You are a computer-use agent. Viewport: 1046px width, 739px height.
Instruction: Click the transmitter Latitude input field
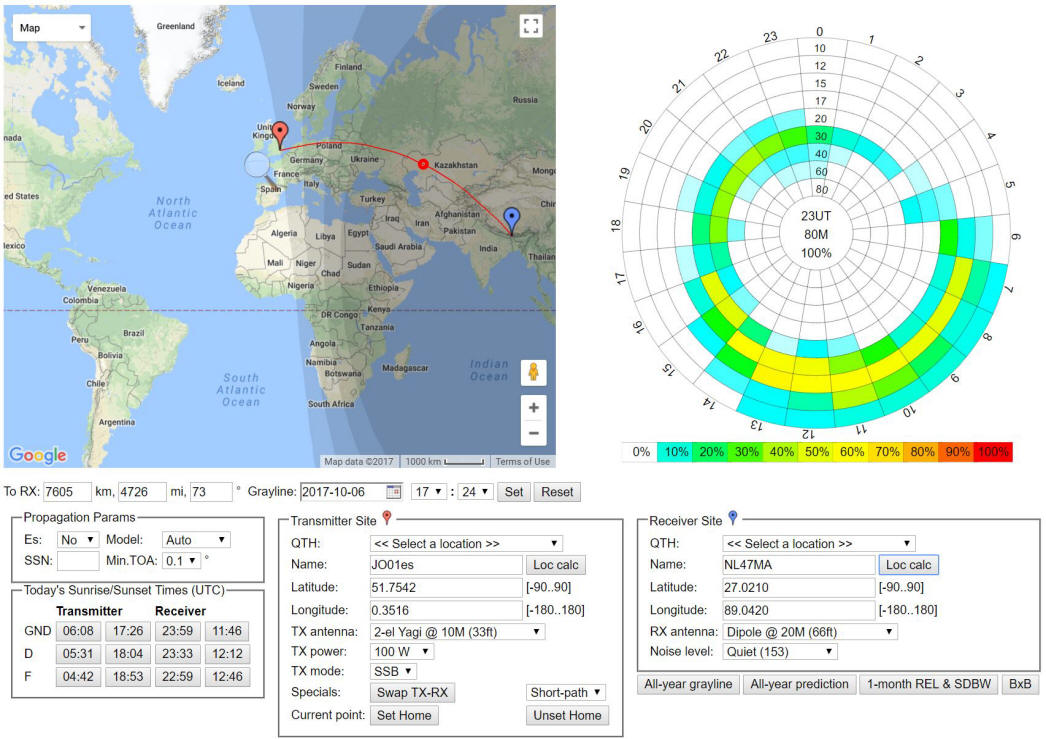pyautogui.click(x=444, y=587)
